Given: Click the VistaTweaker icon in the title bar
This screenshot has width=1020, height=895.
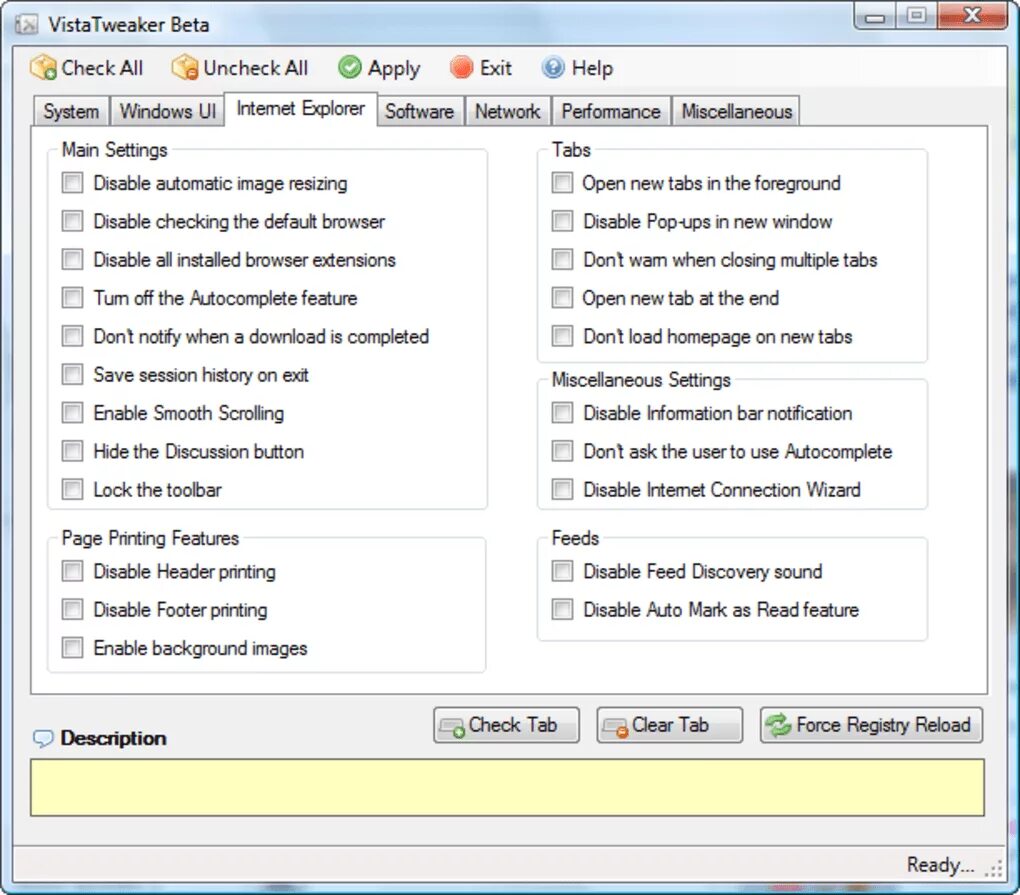Looking at the screenshot, I should (27, 23).
